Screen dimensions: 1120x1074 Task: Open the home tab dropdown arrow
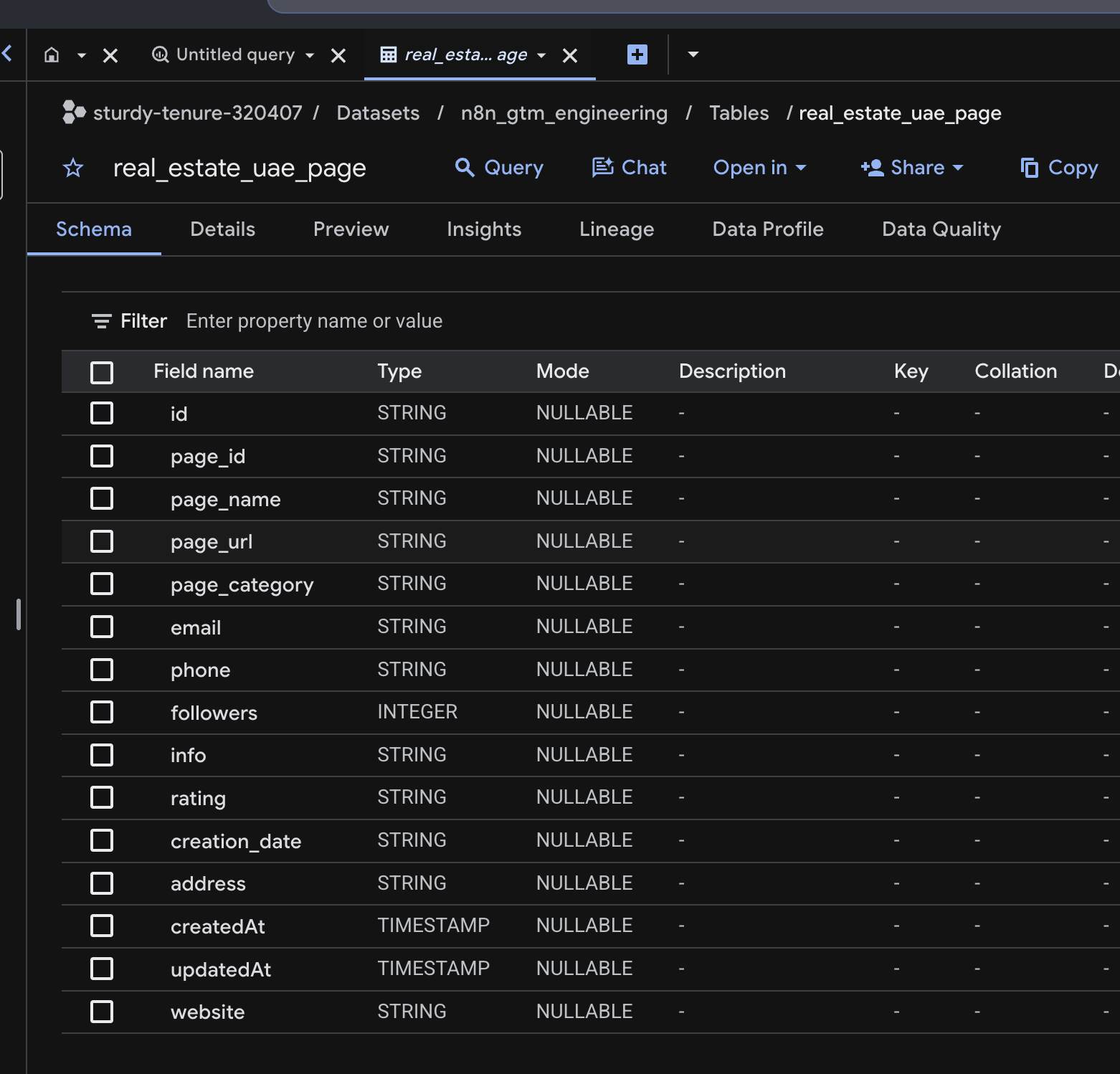click(x=82, y=55)
